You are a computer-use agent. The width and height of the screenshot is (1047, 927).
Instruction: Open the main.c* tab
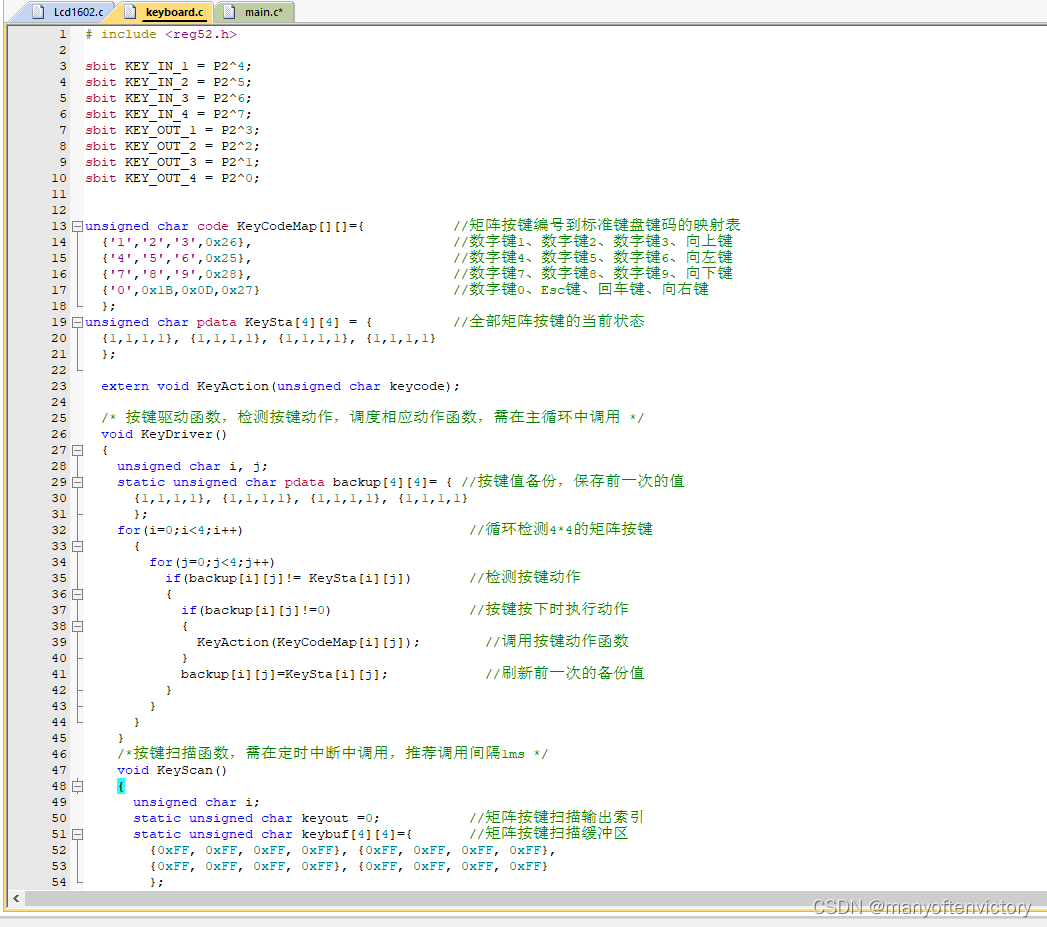pos(254,12)
